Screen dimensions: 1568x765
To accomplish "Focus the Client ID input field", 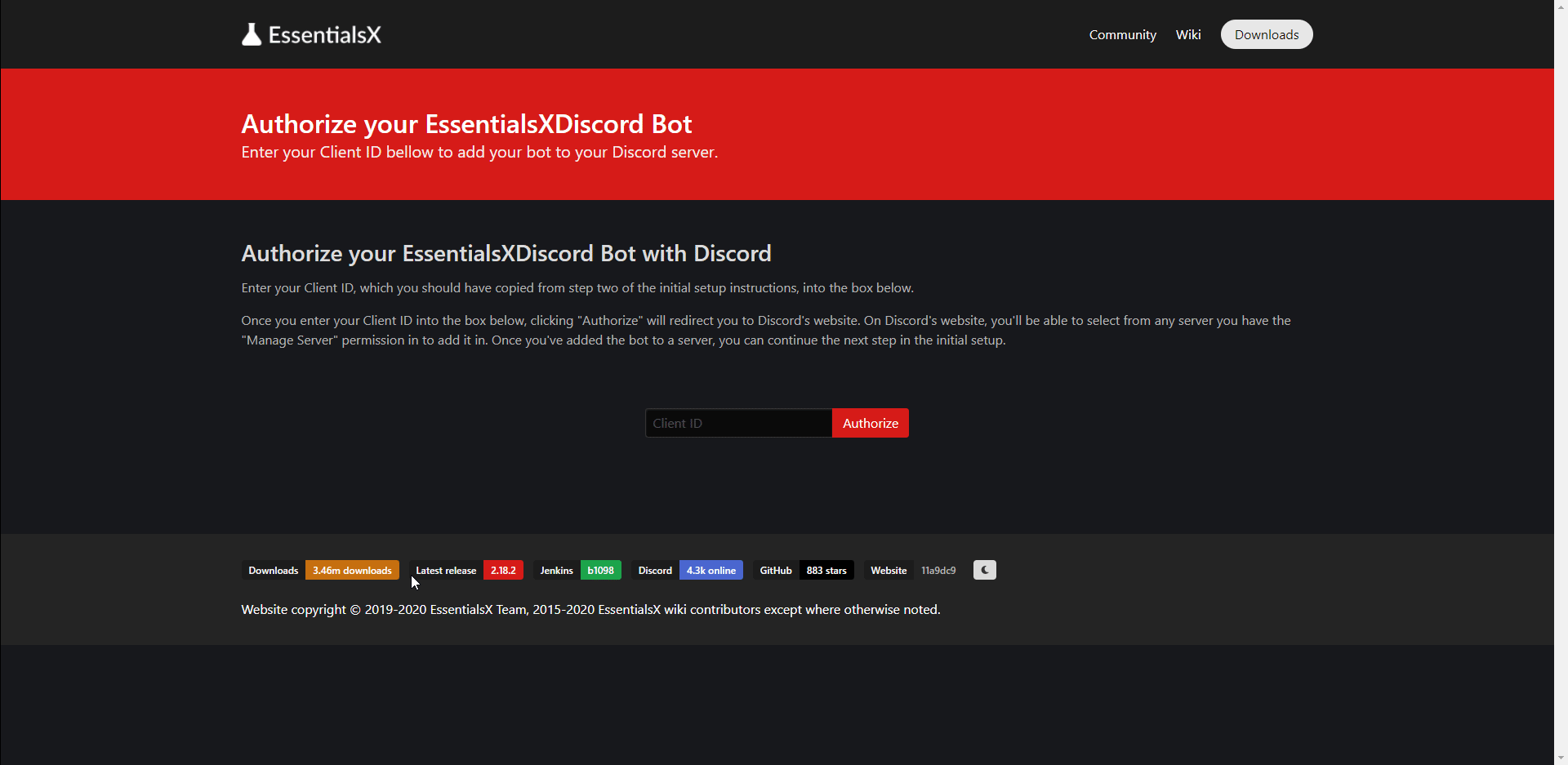I will coord(737,423).
